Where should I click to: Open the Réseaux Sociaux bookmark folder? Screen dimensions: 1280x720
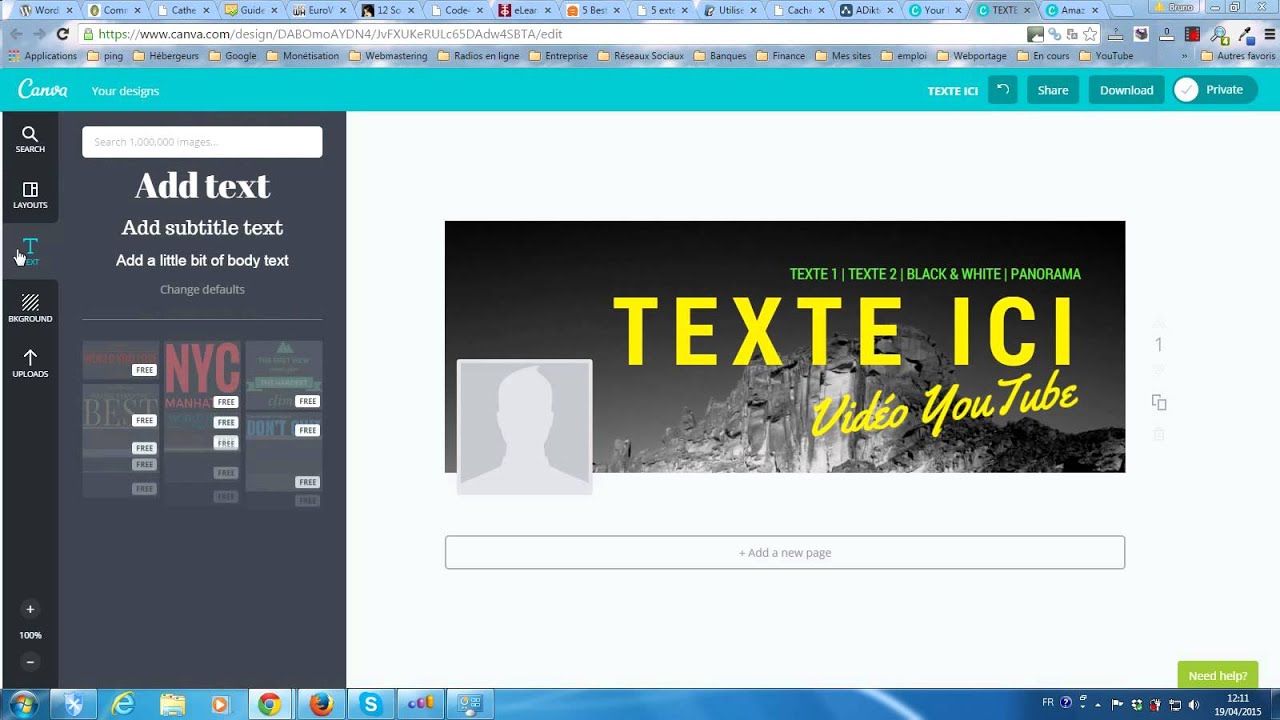coord(640,56)
